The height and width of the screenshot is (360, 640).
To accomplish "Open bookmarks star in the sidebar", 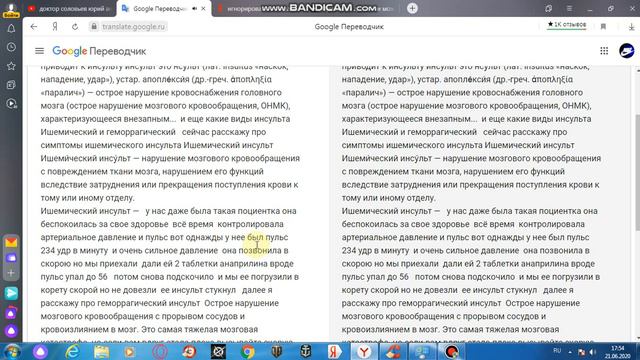I will coord(11,66).
